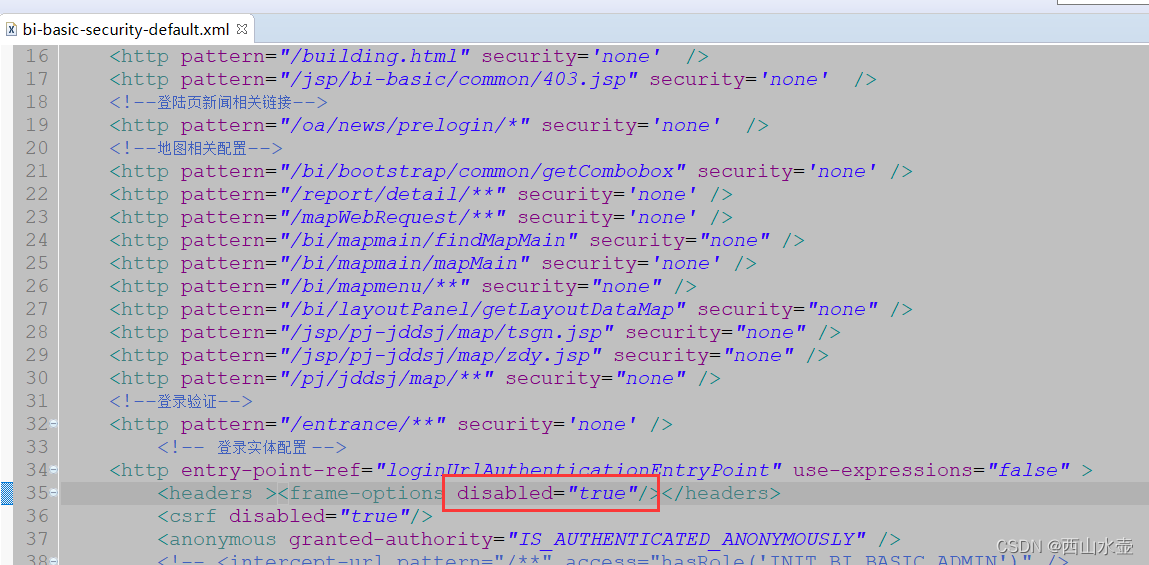
Task: Collapse the http entry-point-ref block at line 34
Action: click(x=54, y=470)
